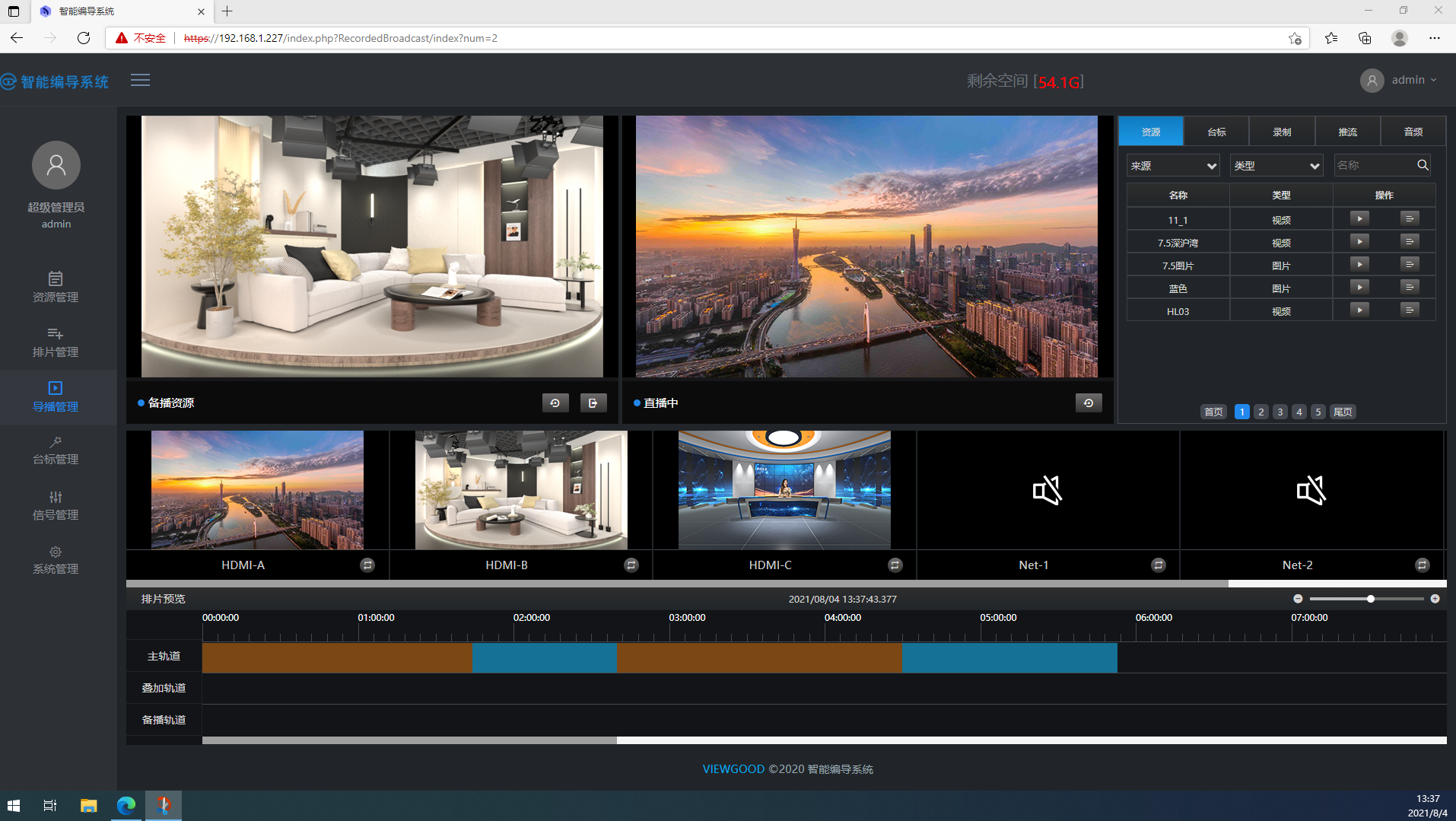1456x821 pixels.
Task: Select the last blue clip on 主轨道
Action: pyautogui.click(x=1009, y=657)
